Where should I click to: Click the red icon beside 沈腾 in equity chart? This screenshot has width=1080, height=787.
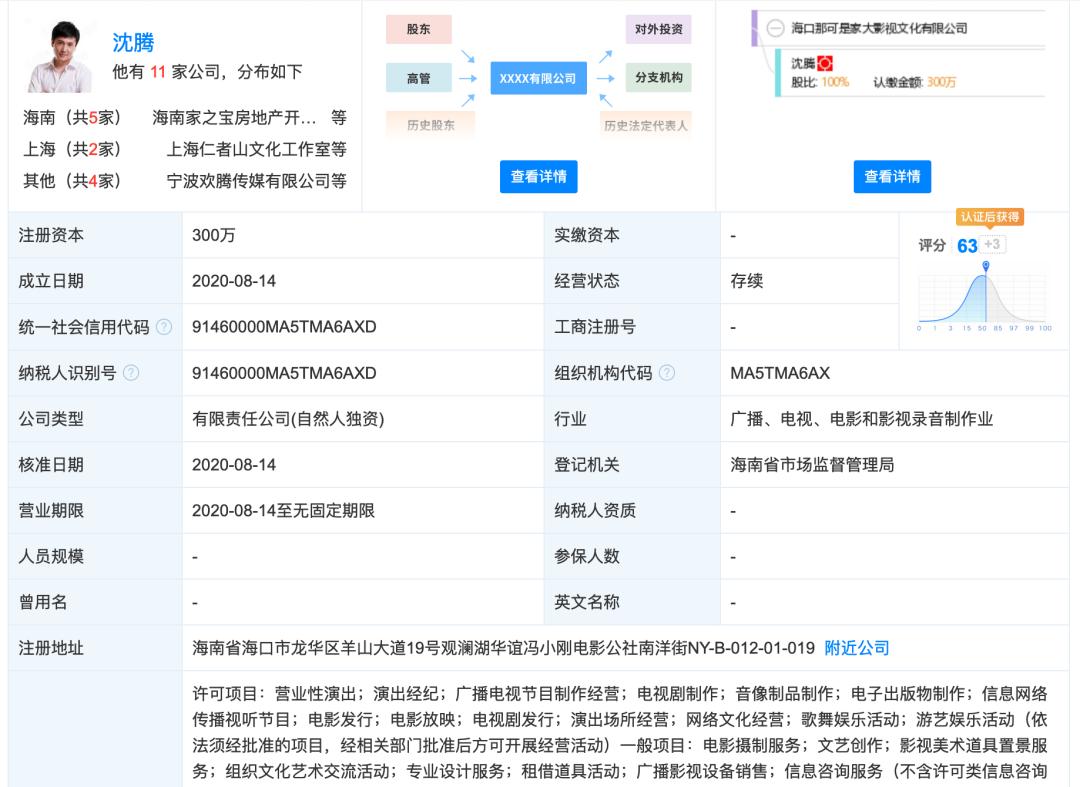coord(825,63)
